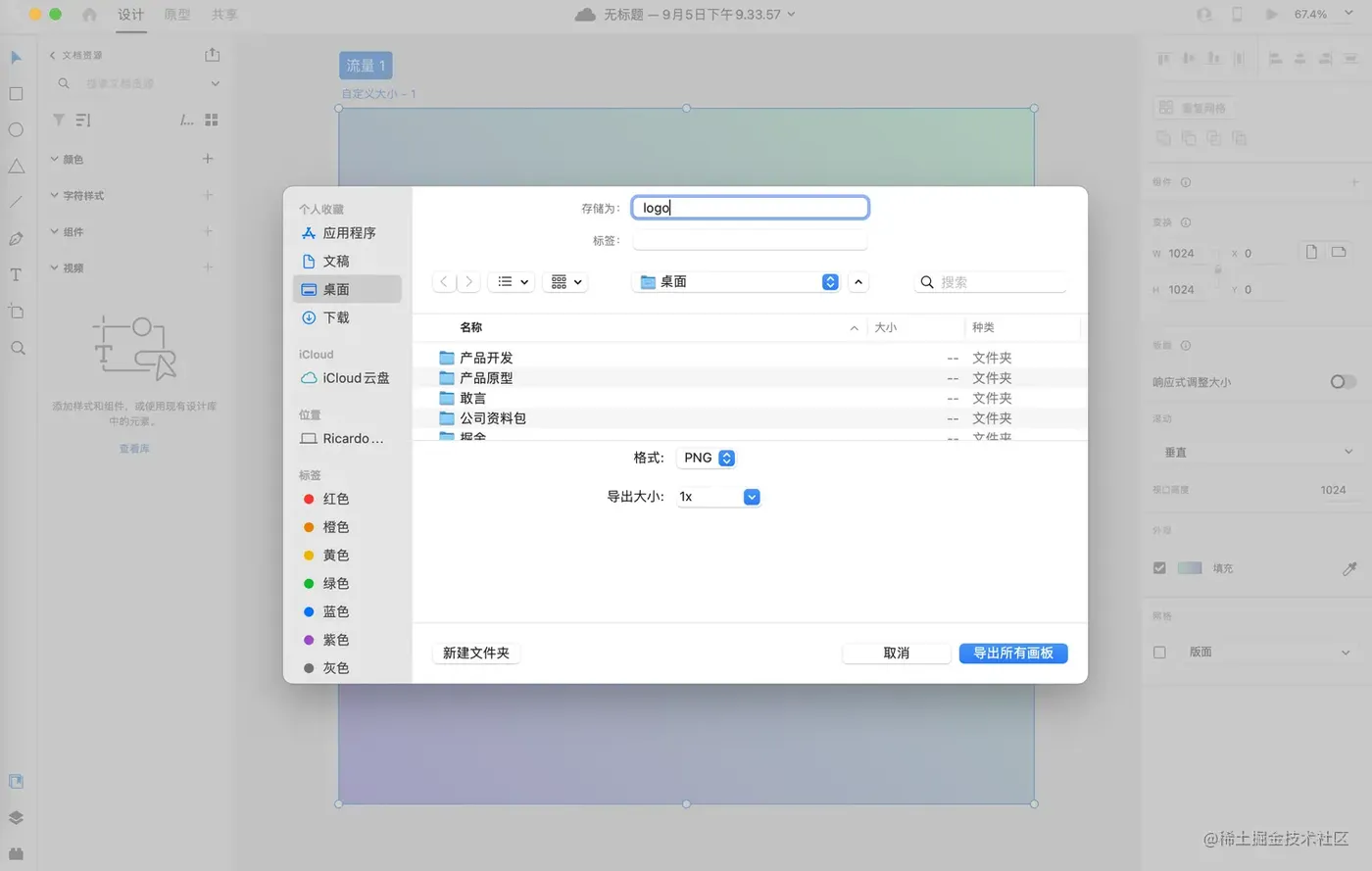The width and height of the screenshot is (1372, 871).
Task: Open the 版面 grid type dropdown
Action: click(x=1270, y=653)
